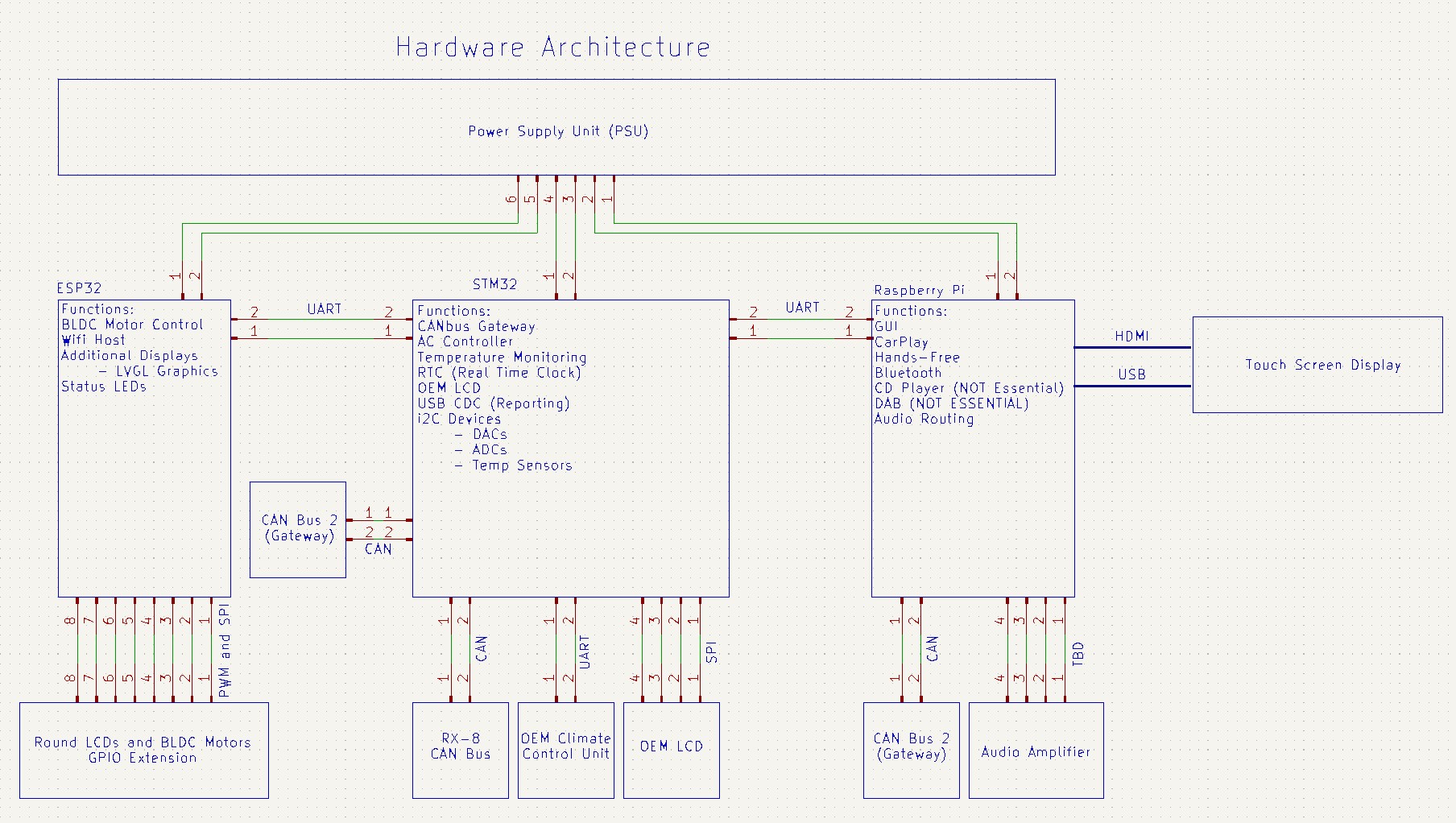Screen dimensions: 1456x823
Task: Select the 'Audio Amplifier' block
Action: (x=1036, y=751)
